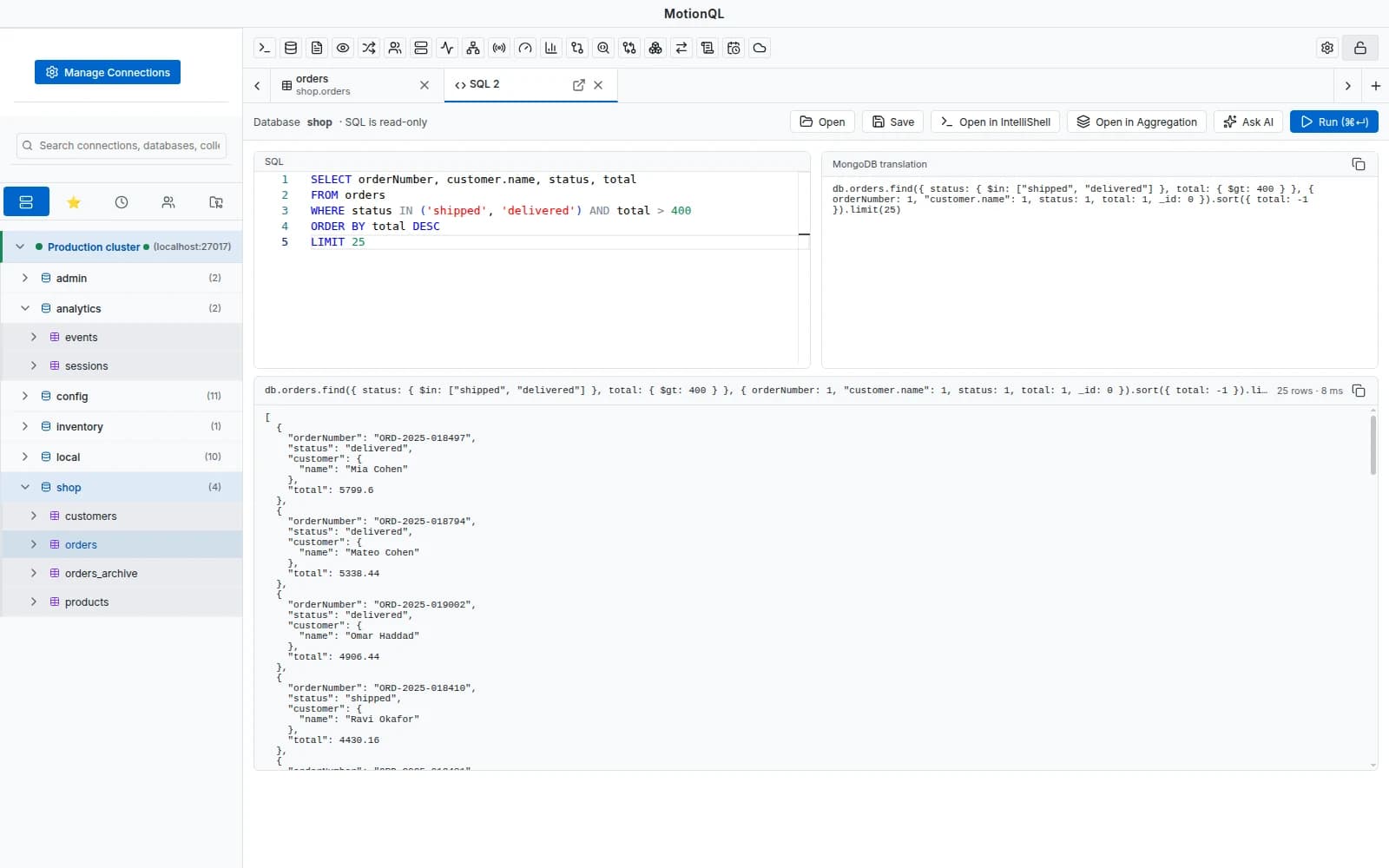The height and width of the screenshot is (868, 1389).
Task: Close the orders tab
Action: coord(425,85)
